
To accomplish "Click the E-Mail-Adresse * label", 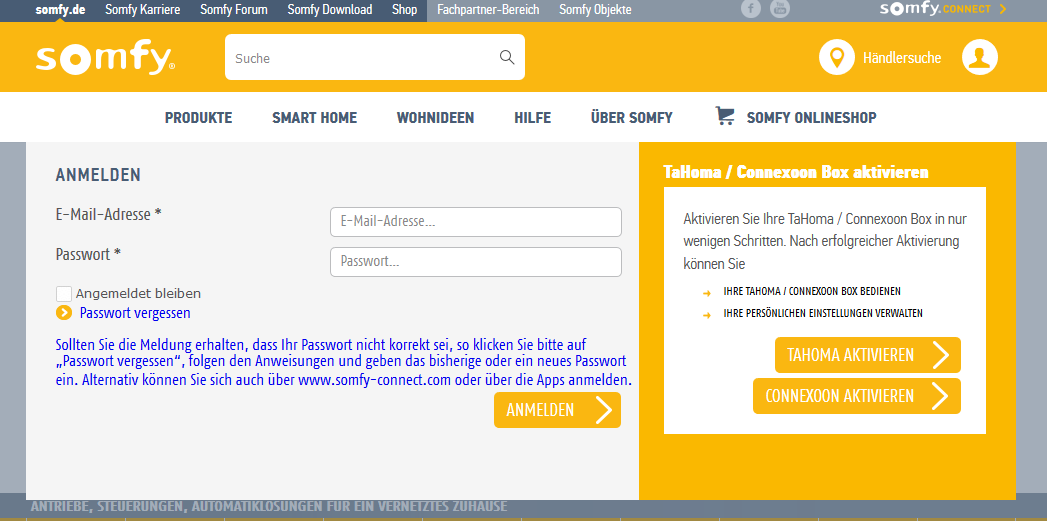I will 109,214.
